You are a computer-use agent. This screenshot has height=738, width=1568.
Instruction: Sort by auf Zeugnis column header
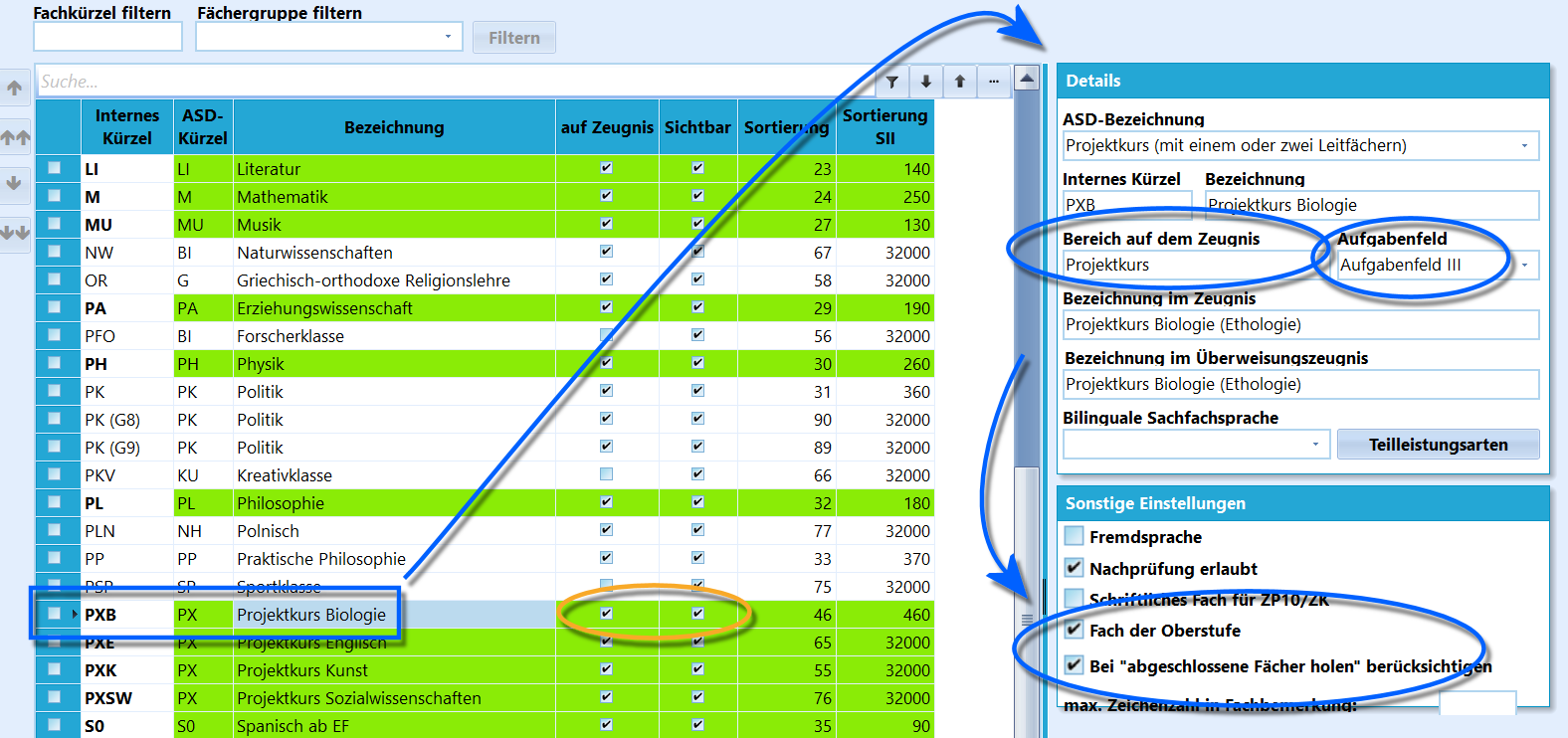pyautogui.click(x=607, y=127)
